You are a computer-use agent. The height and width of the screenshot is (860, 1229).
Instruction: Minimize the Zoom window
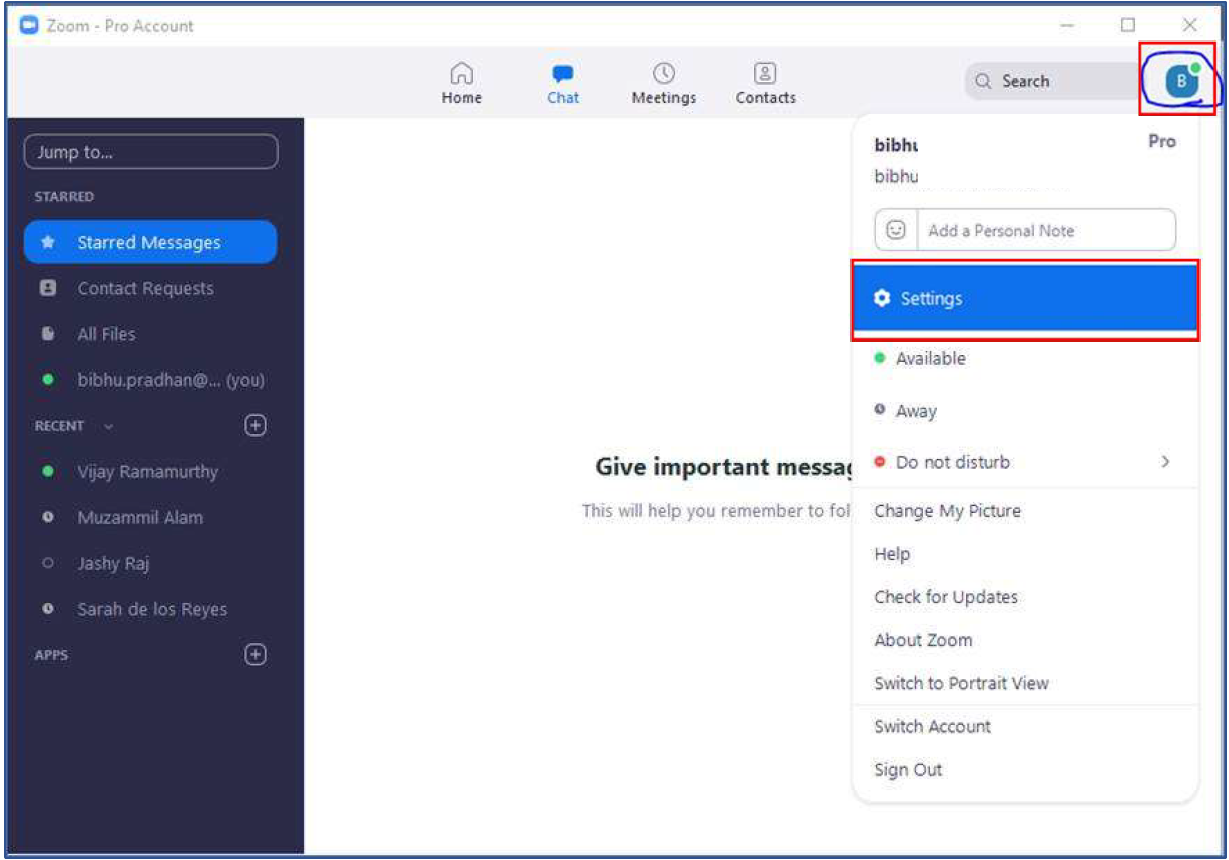click(1067, 25)
